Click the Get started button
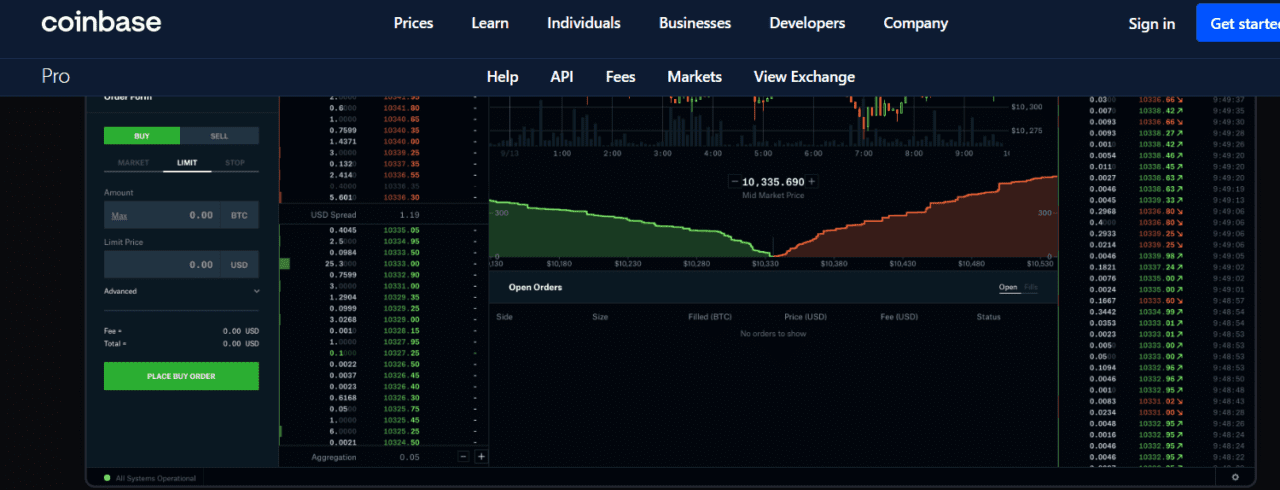Image resolution: width=1280 pixels, height=490 pixels. pos(1238,23)
